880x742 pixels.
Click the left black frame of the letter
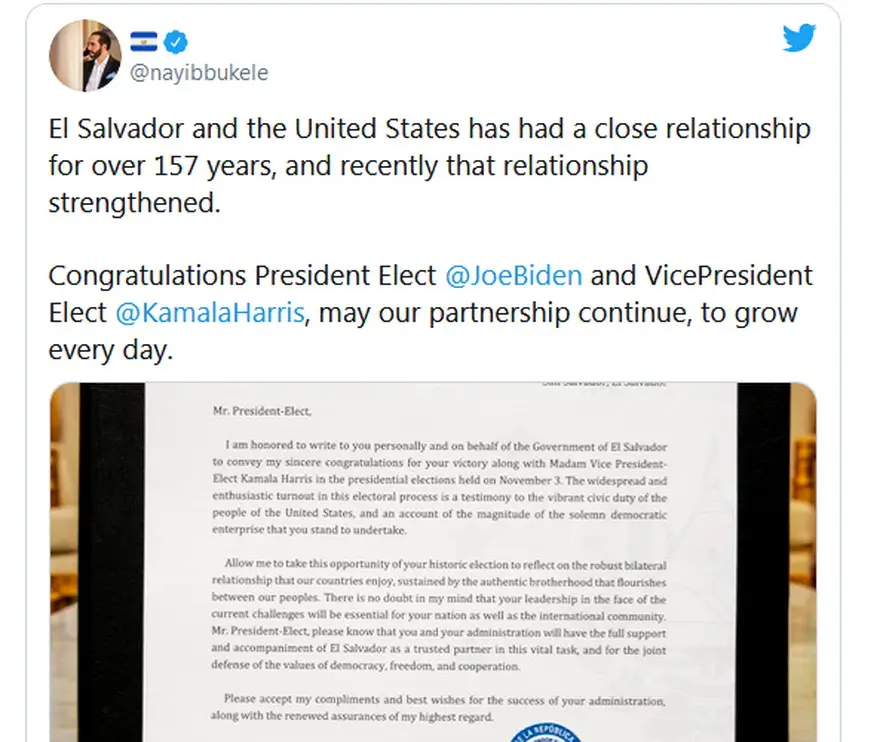click(x=112, y=562)
